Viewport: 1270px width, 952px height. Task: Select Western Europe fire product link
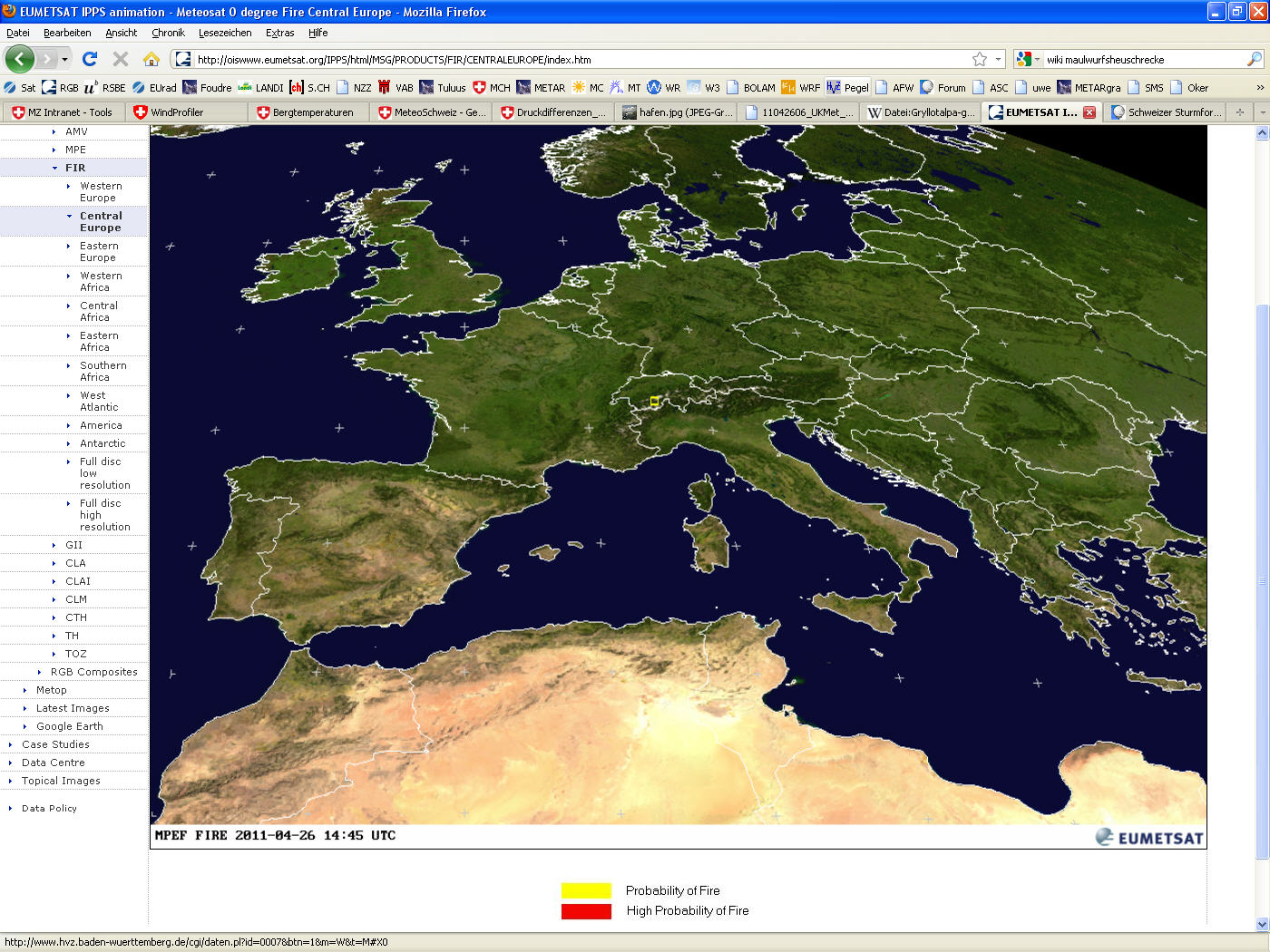[x=100, y=191]
